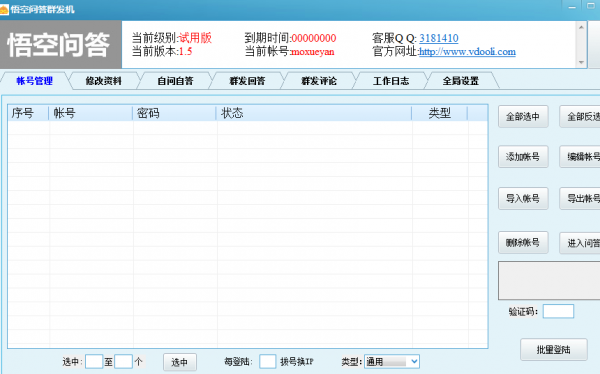Go to the 群发回答 tab
Screen dimensions: 600x374
pos(247,81)
